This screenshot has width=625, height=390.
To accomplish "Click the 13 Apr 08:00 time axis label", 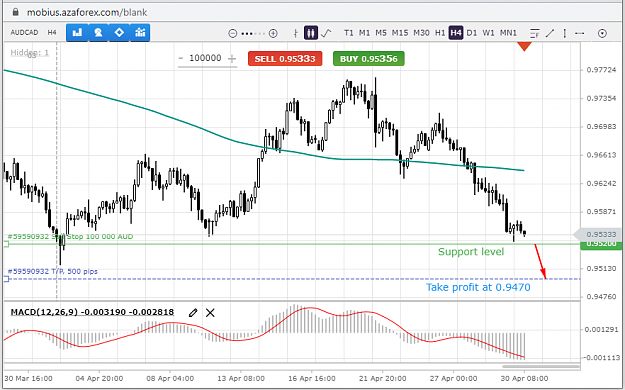I will pos(241,378).
